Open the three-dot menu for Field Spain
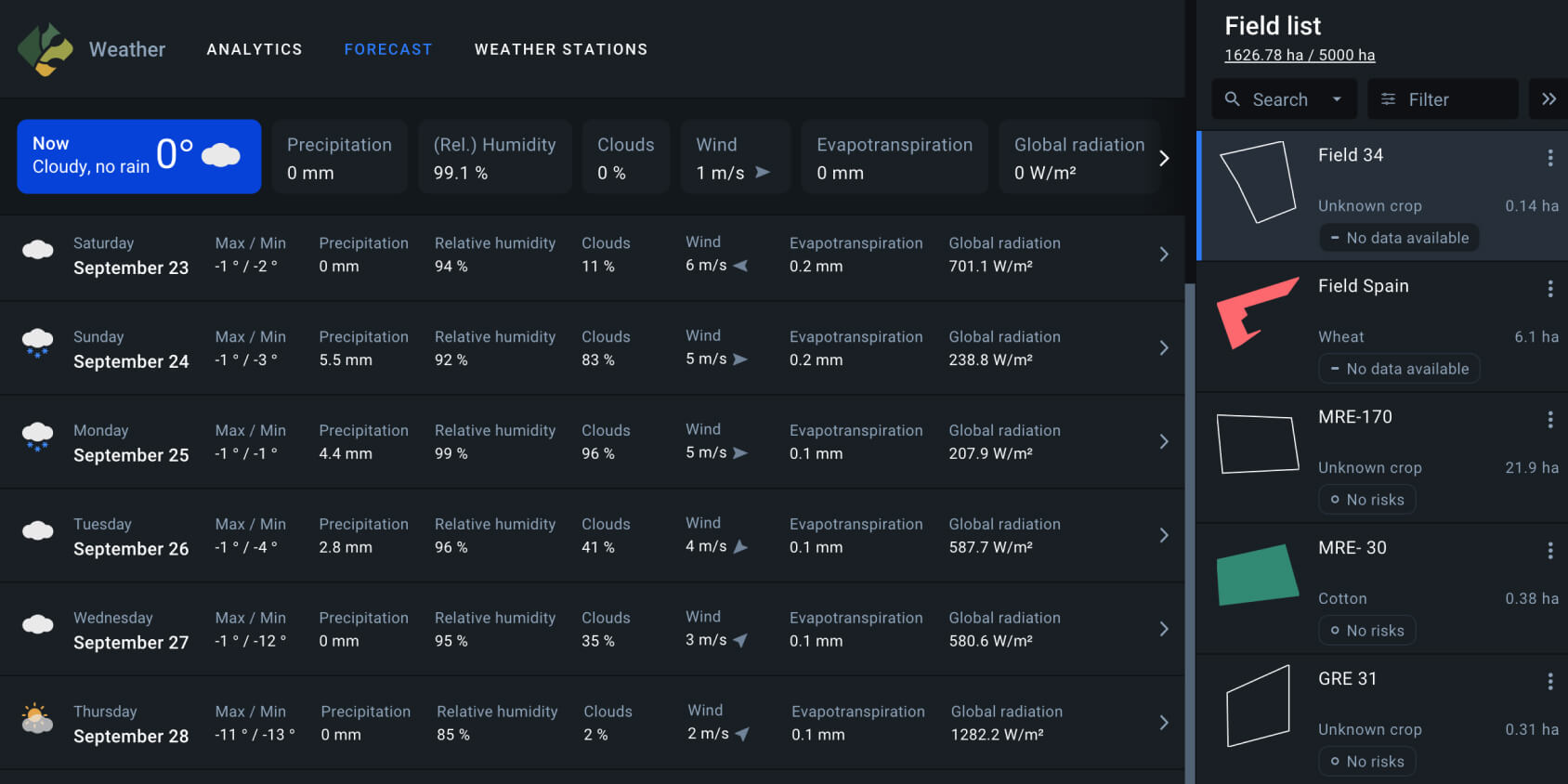The width and height of the screenshot is (1568, 784). 1549,289
